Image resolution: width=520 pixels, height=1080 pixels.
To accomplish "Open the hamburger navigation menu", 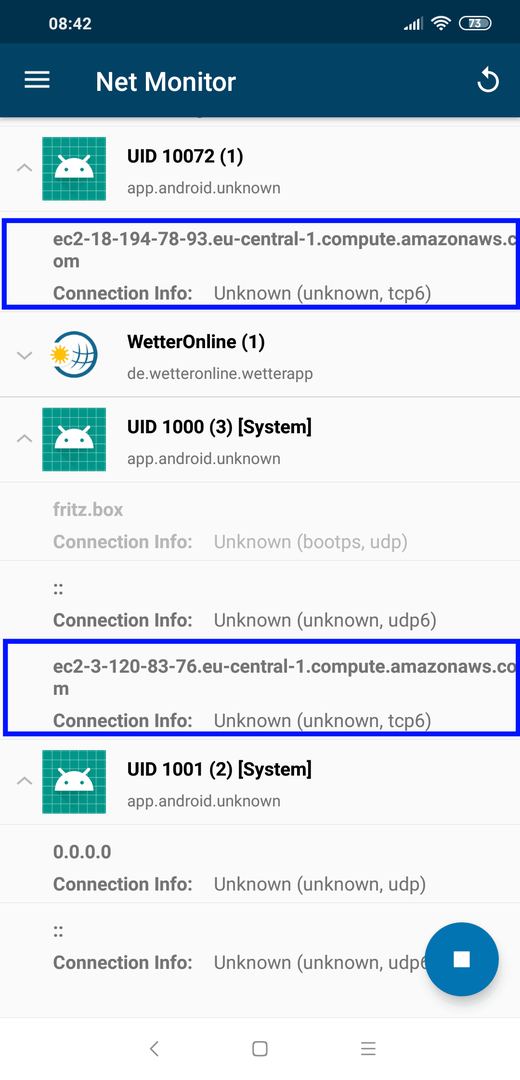I will [37, 81].
